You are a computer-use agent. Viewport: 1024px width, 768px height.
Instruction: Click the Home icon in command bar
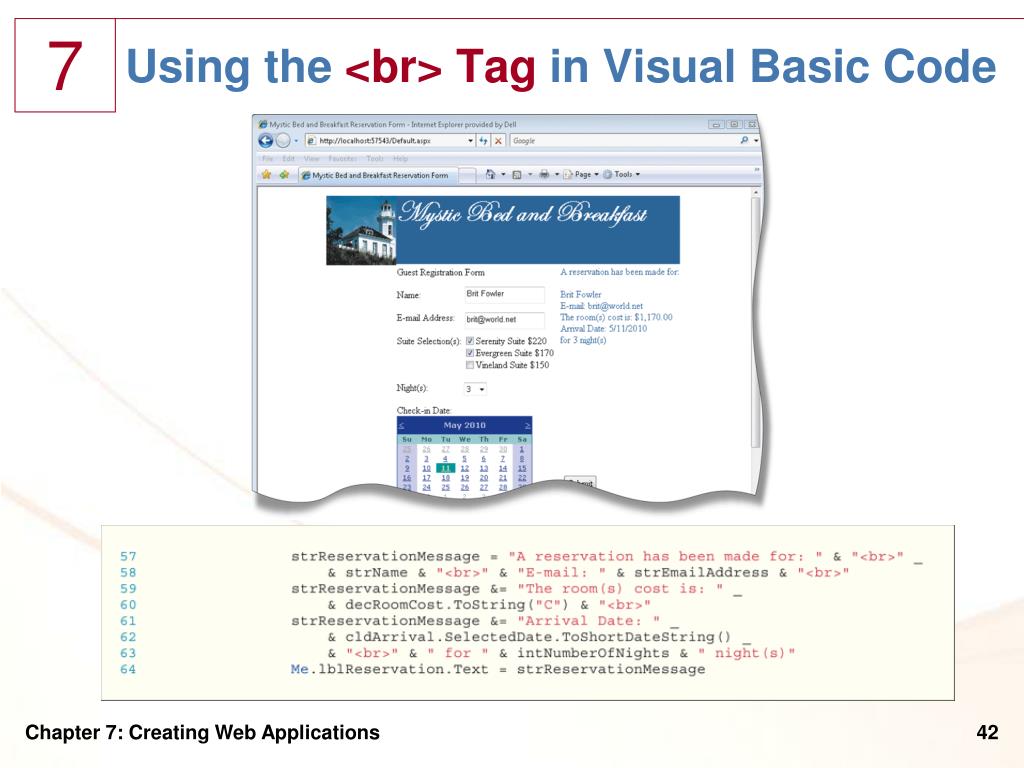[490, 174]
